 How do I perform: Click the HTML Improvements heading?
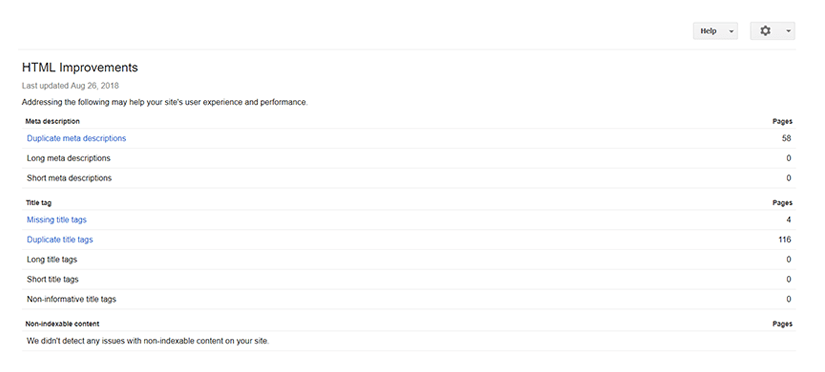coord(80,68)
